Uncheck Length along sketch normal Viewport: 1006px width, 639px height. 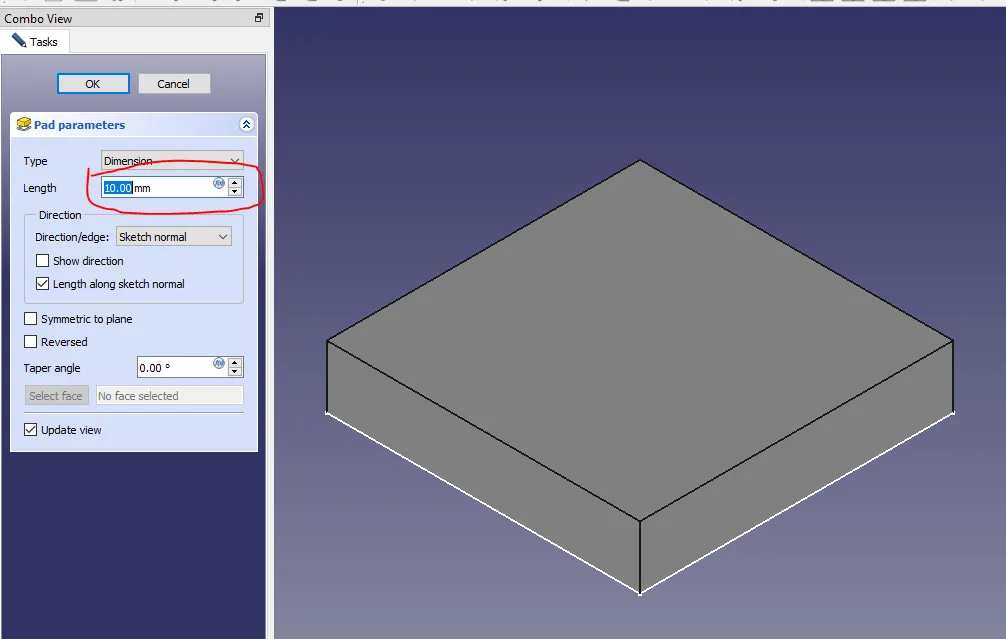(42, 284)
